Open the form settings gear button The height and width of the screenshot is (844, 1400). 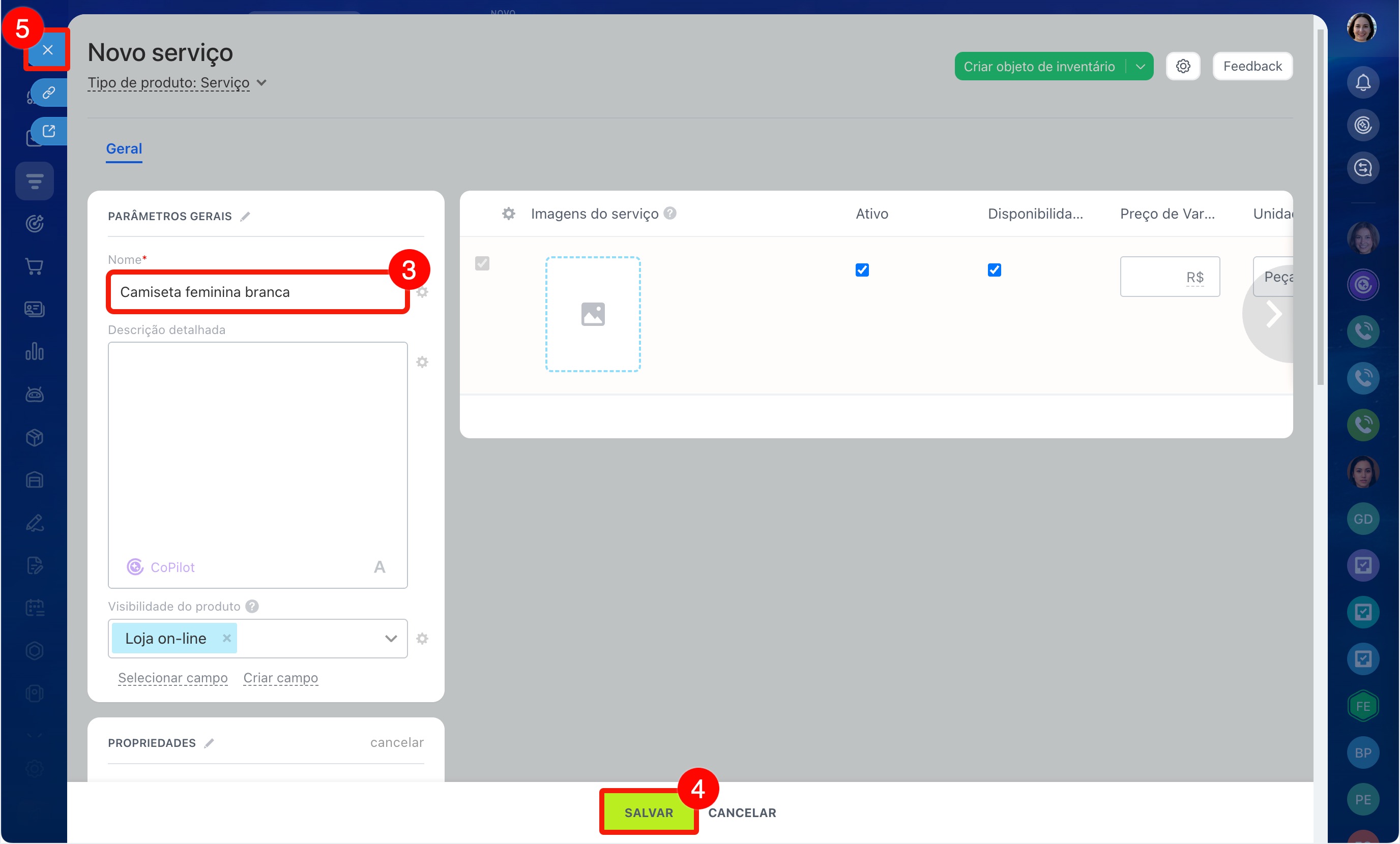(1182, 67)
